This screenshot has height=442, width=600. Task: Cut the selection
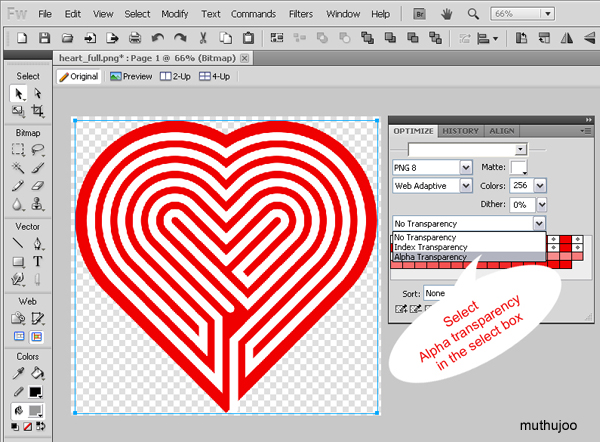click(x=203, y=38)
